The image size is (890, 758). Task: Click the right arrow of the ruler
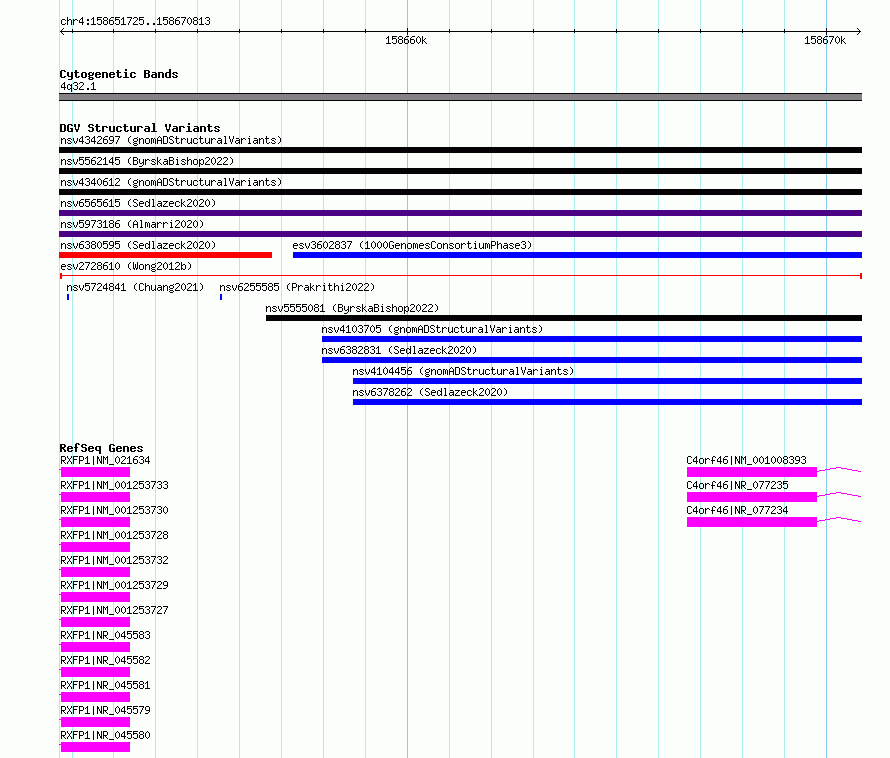[858, 31]
